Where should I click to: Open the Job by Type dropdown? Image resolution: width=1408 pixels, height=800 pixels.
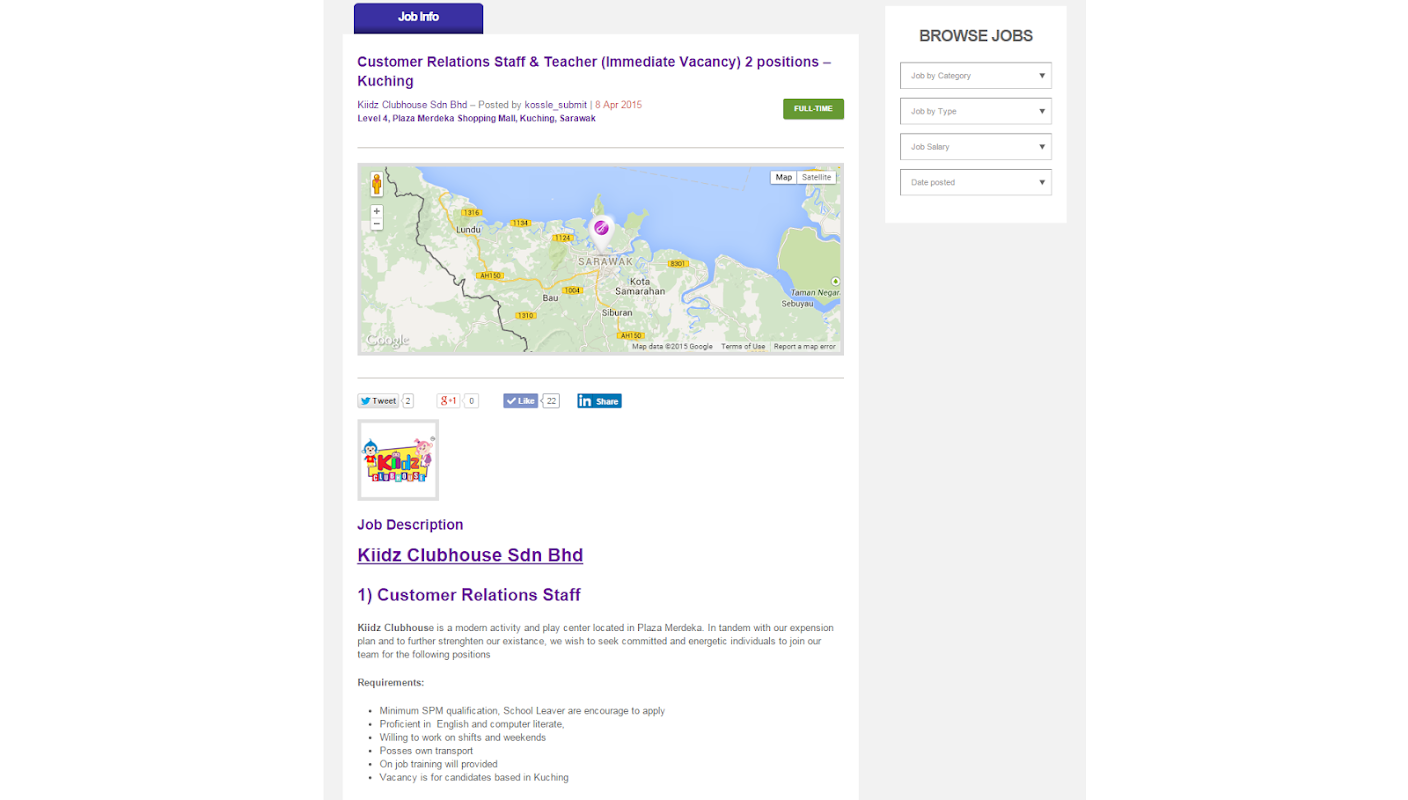point(976,111)
